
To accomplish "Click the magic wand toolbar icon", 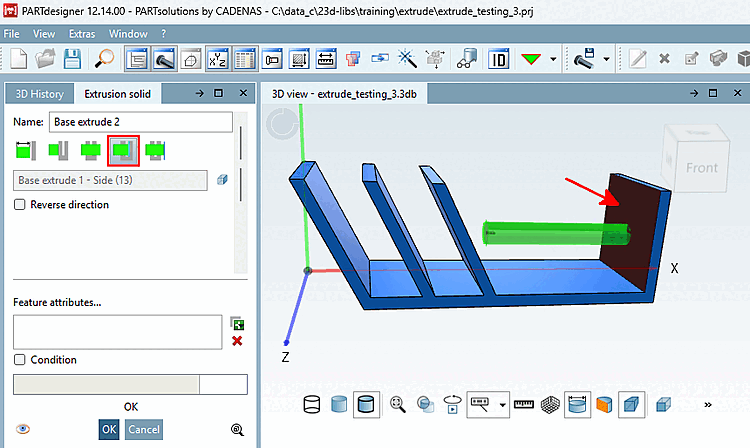I will [407, 59].
